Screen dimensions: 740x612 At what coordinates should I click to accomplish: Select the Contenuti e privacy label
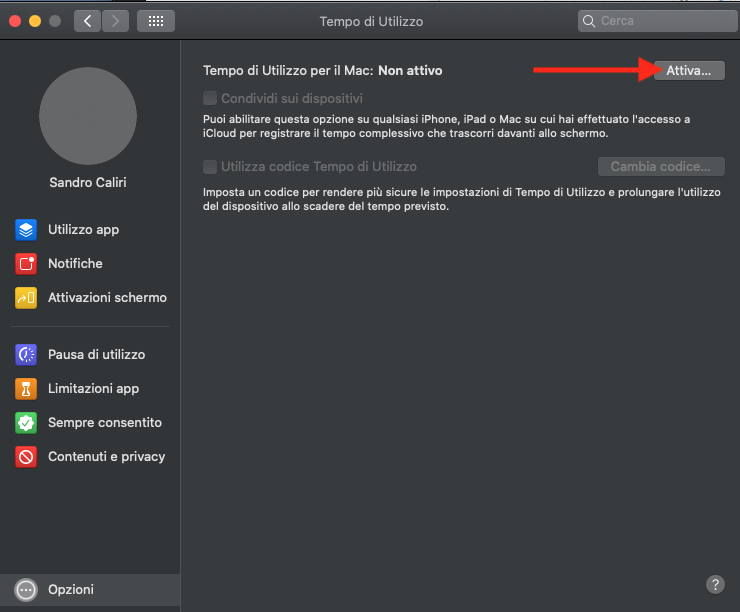tap(107, 457)
